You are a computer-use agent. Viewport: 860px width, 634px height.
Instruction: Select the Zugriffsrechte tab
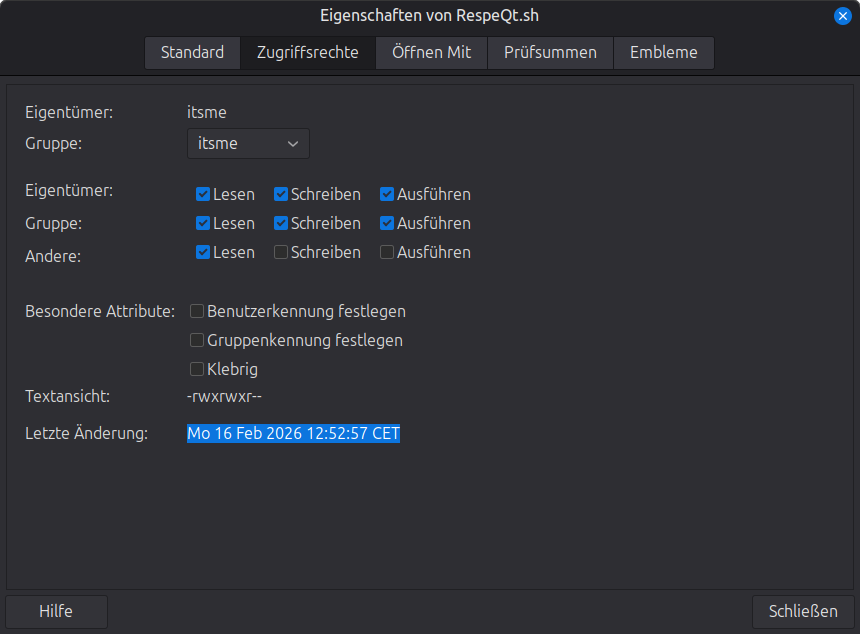coord(307,53)
